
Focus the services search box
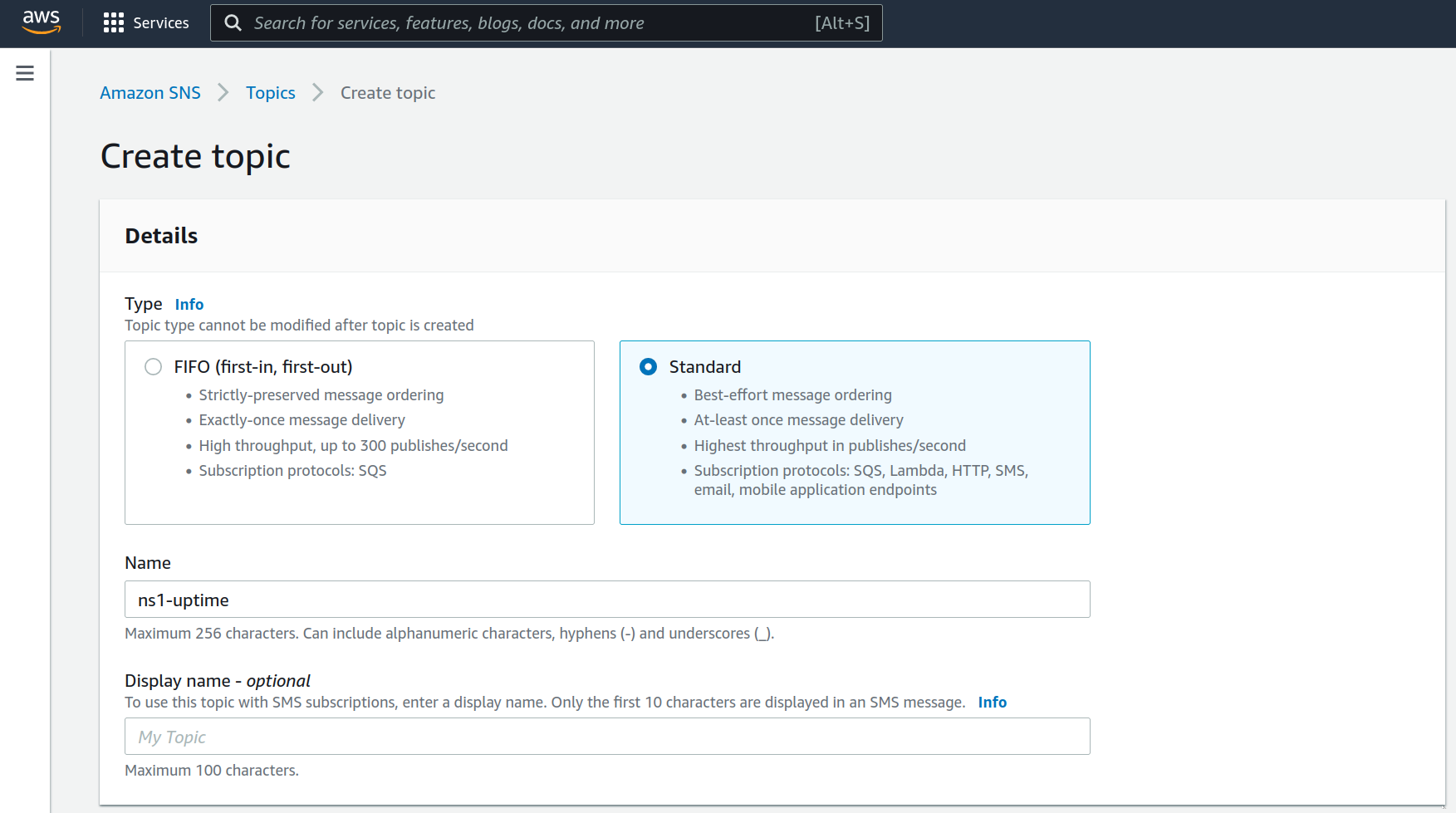pyautogui.click(x=547, y=23)
